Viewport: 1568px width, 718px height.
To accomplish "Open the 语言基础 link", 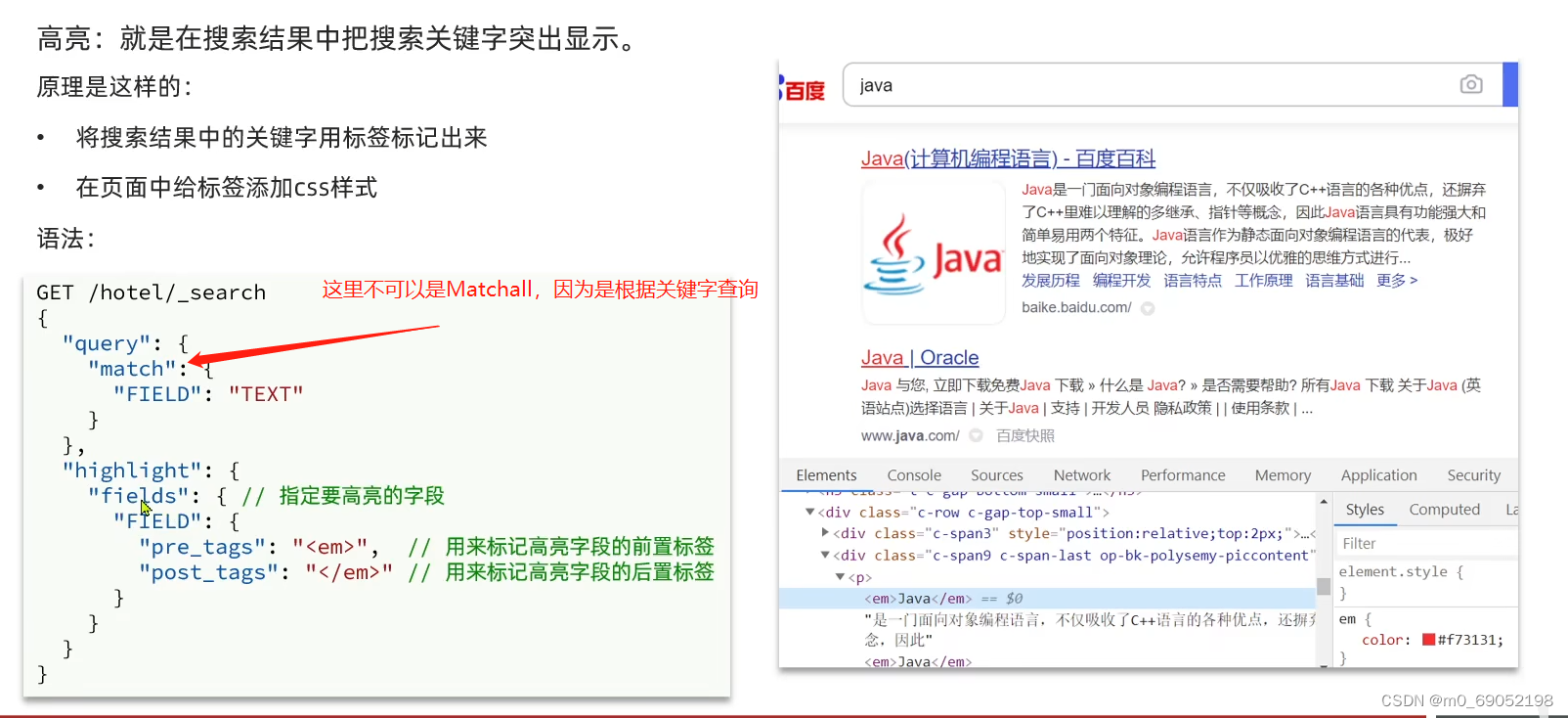I will tap(1334, 281).
